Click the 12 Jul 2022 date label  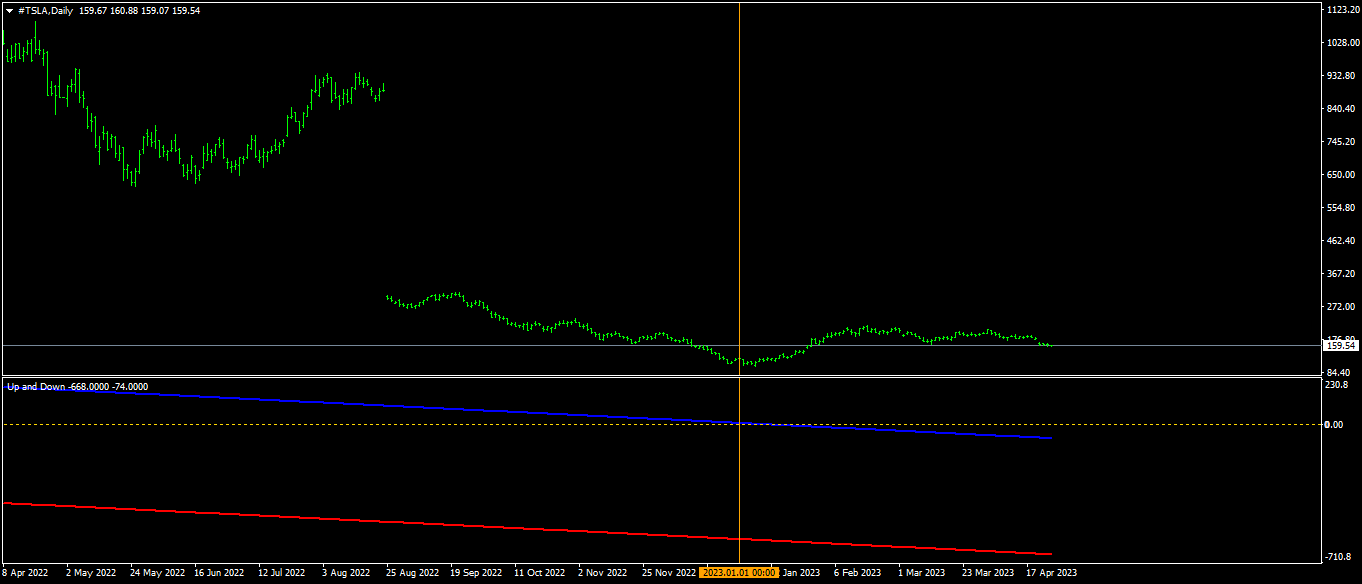point(281,573)
